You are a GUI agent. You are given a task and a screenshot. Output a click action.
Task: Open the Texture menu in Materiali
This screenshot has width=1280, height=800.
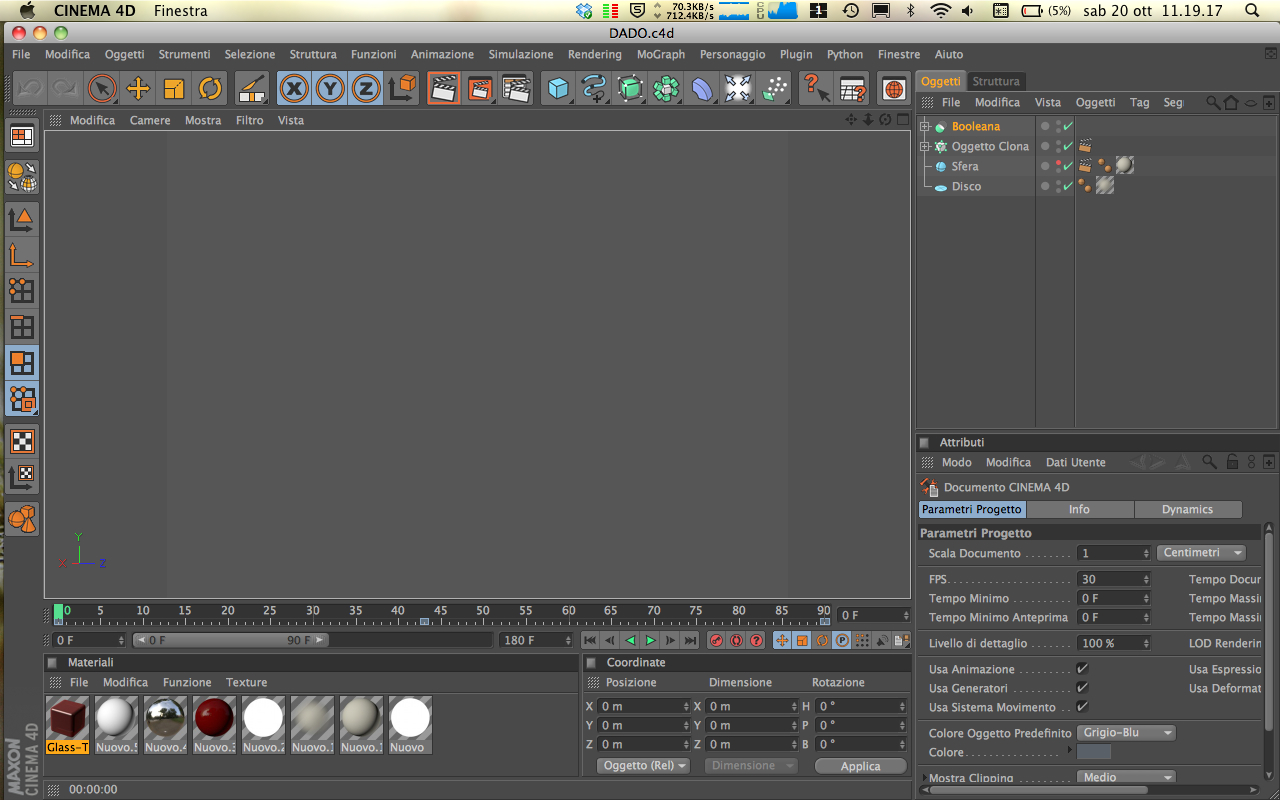pos(246,682)
